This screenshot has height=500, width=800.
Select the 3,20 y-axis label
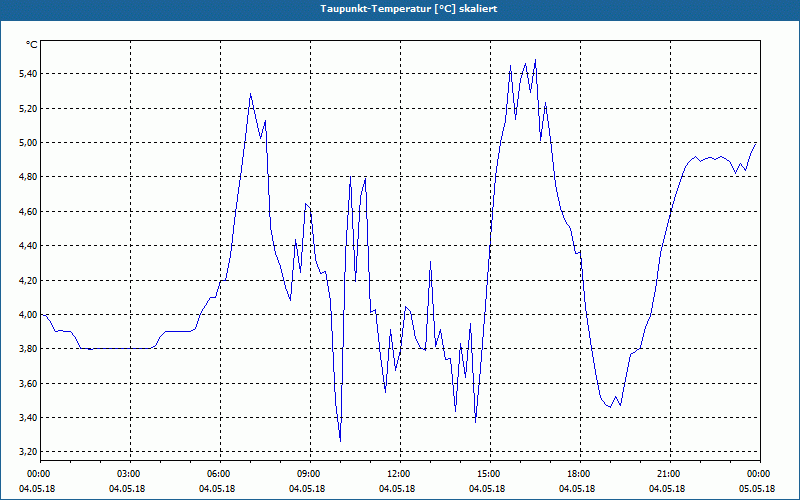[28, 452]
